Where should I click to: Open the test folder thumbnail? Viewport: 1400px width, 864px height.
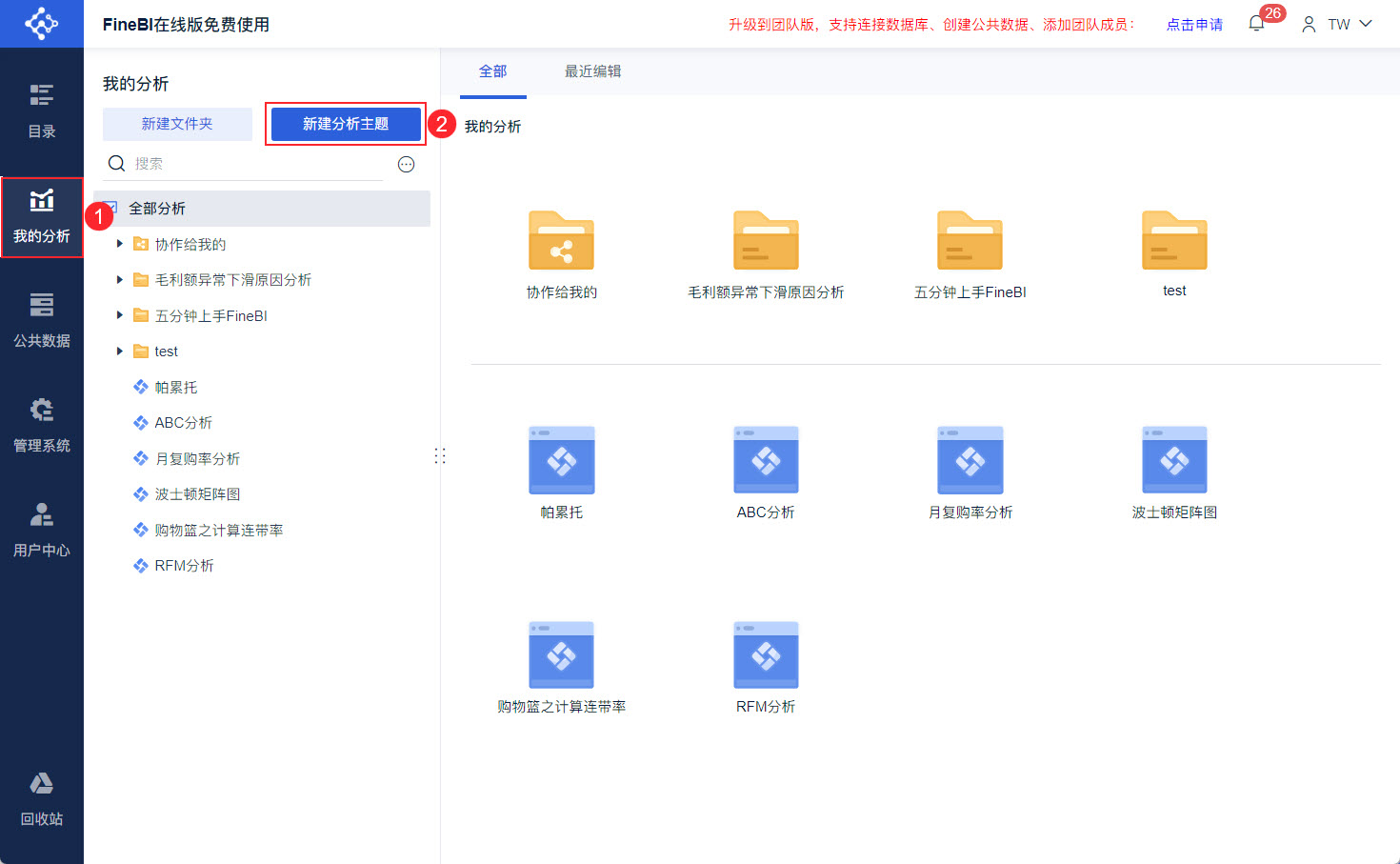1174,241
